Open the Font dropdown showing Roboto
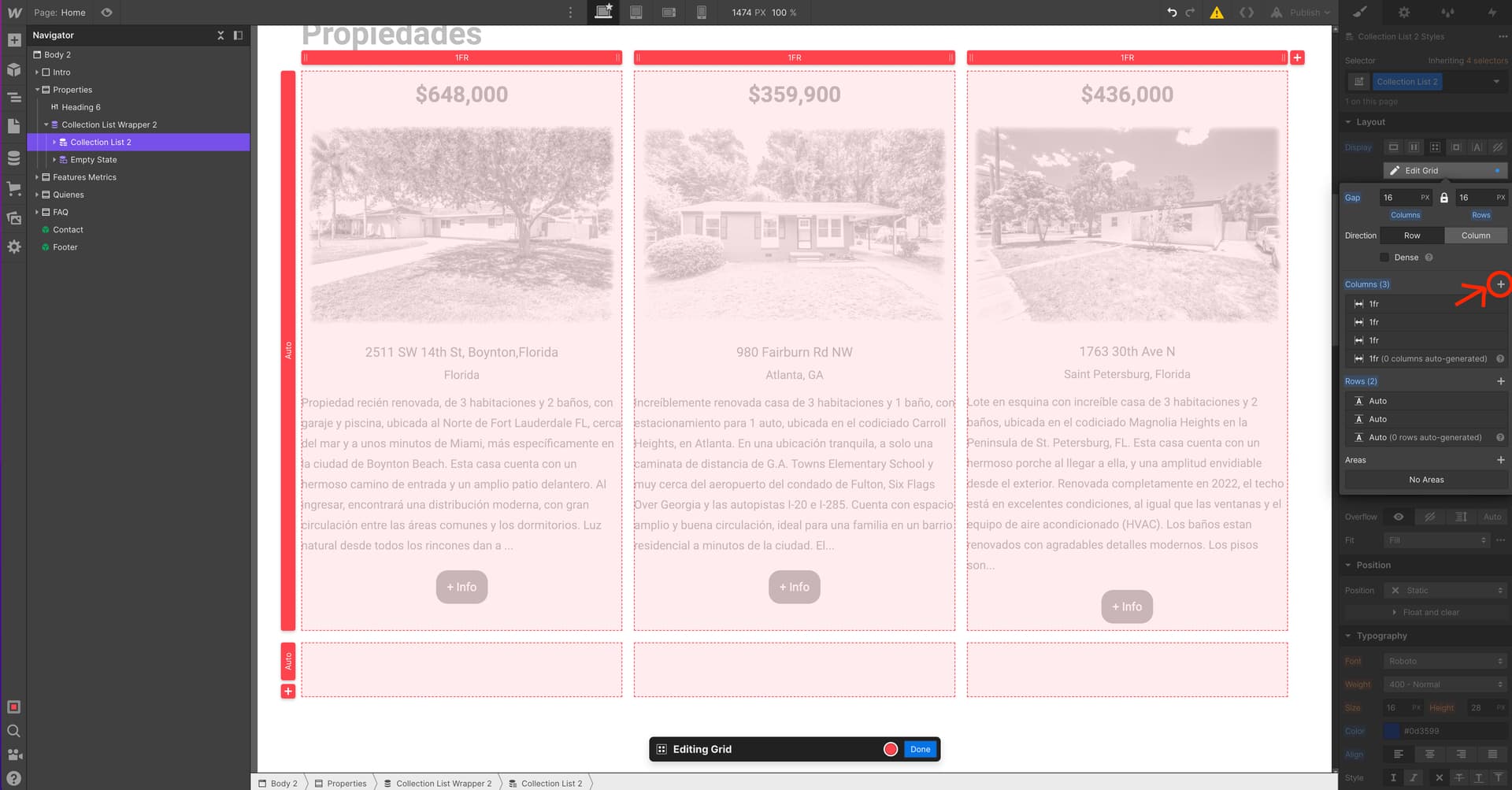The width and height of the screenshot is (1512, 790). [x=1445, y=661]
